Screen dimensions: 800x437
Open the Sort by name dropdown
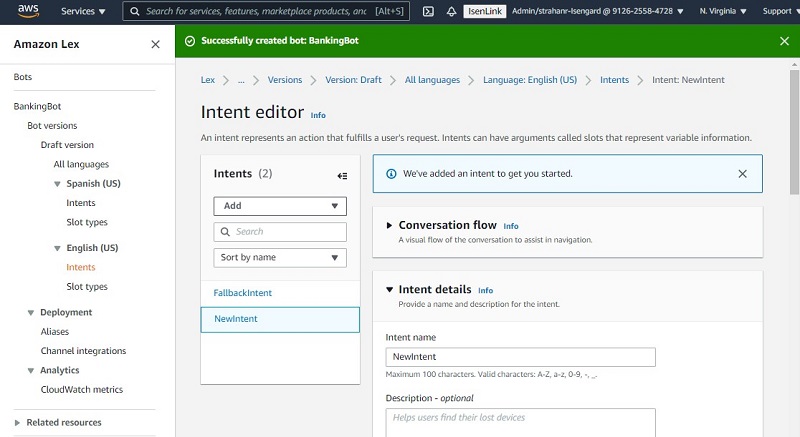pyautogui.click(x=280, y=258)
